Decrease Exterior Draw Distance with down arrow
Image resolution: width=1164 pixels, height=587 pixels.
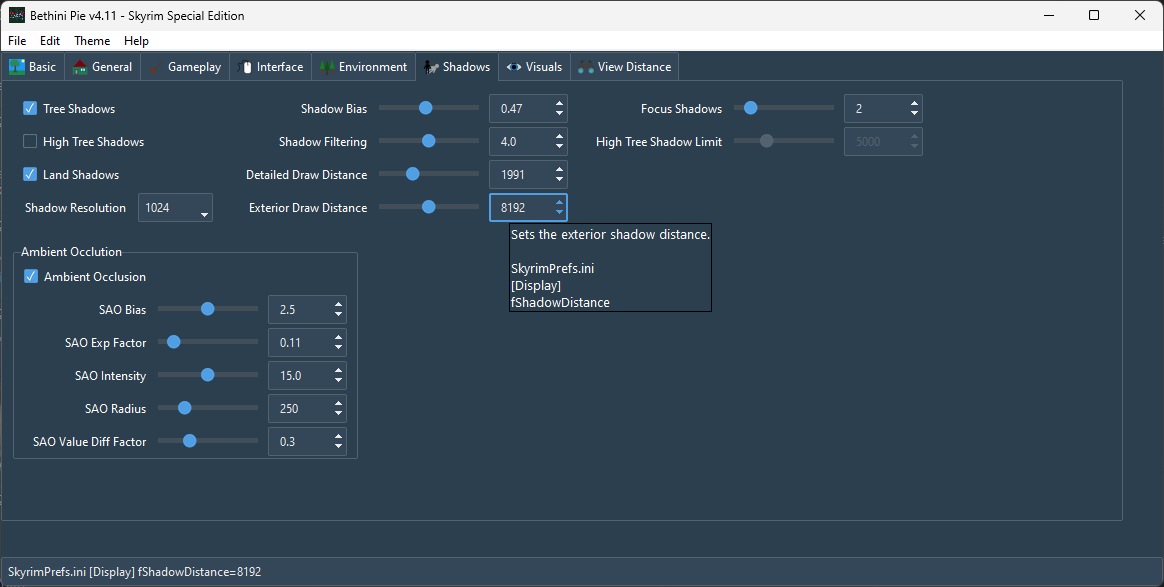pyautogui.click(x=559, y=212)
